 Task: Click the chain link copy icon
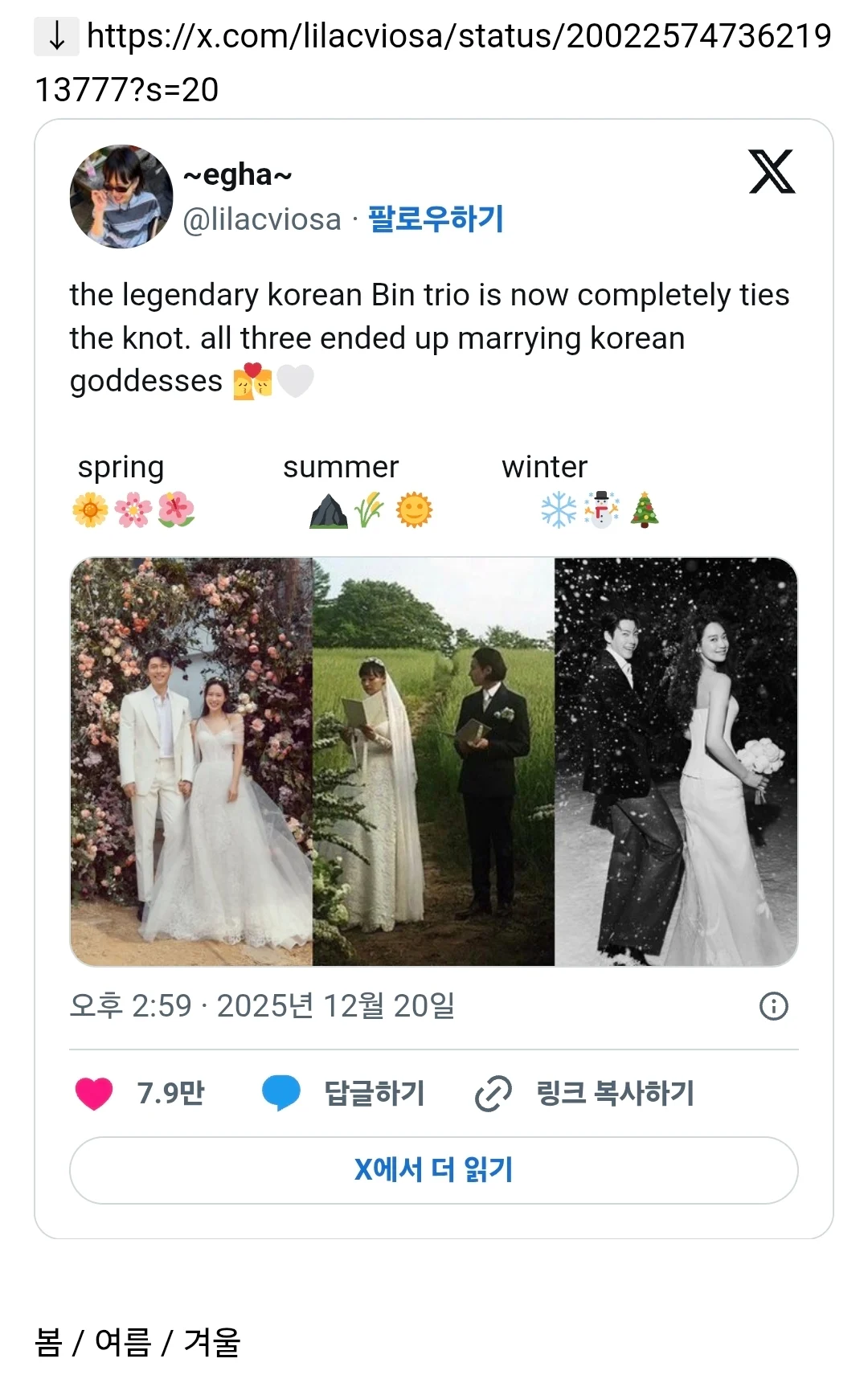coord(493,1094)
